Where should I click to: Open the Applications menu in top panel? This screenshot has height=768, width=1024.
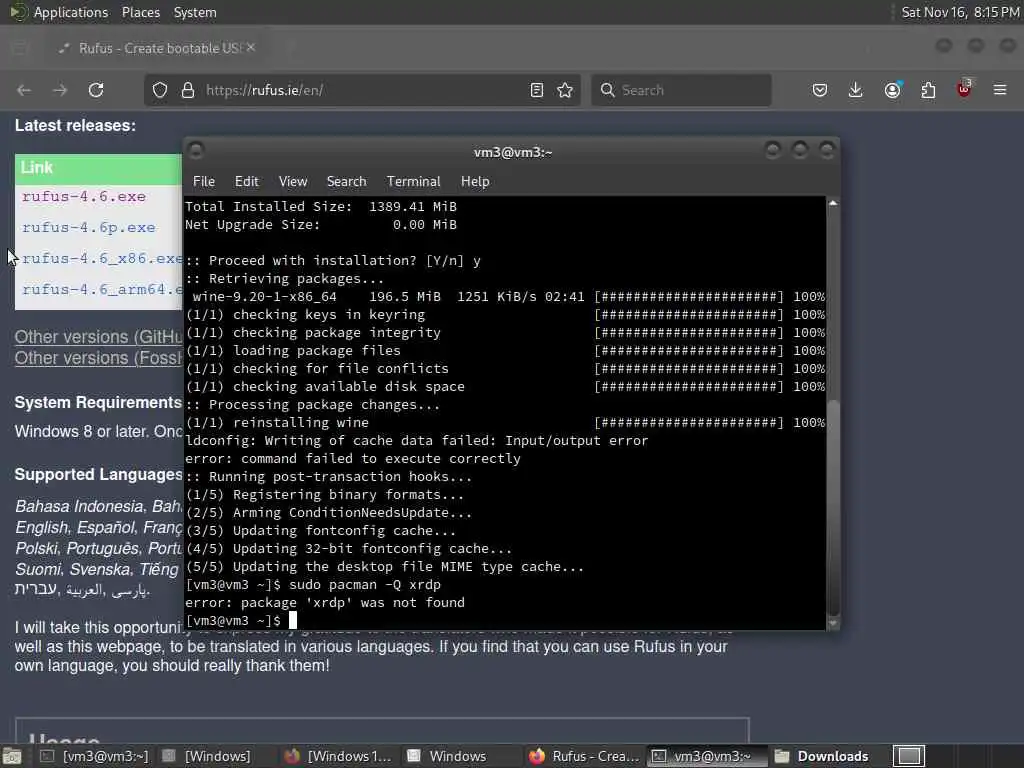(x=71, y=12)
